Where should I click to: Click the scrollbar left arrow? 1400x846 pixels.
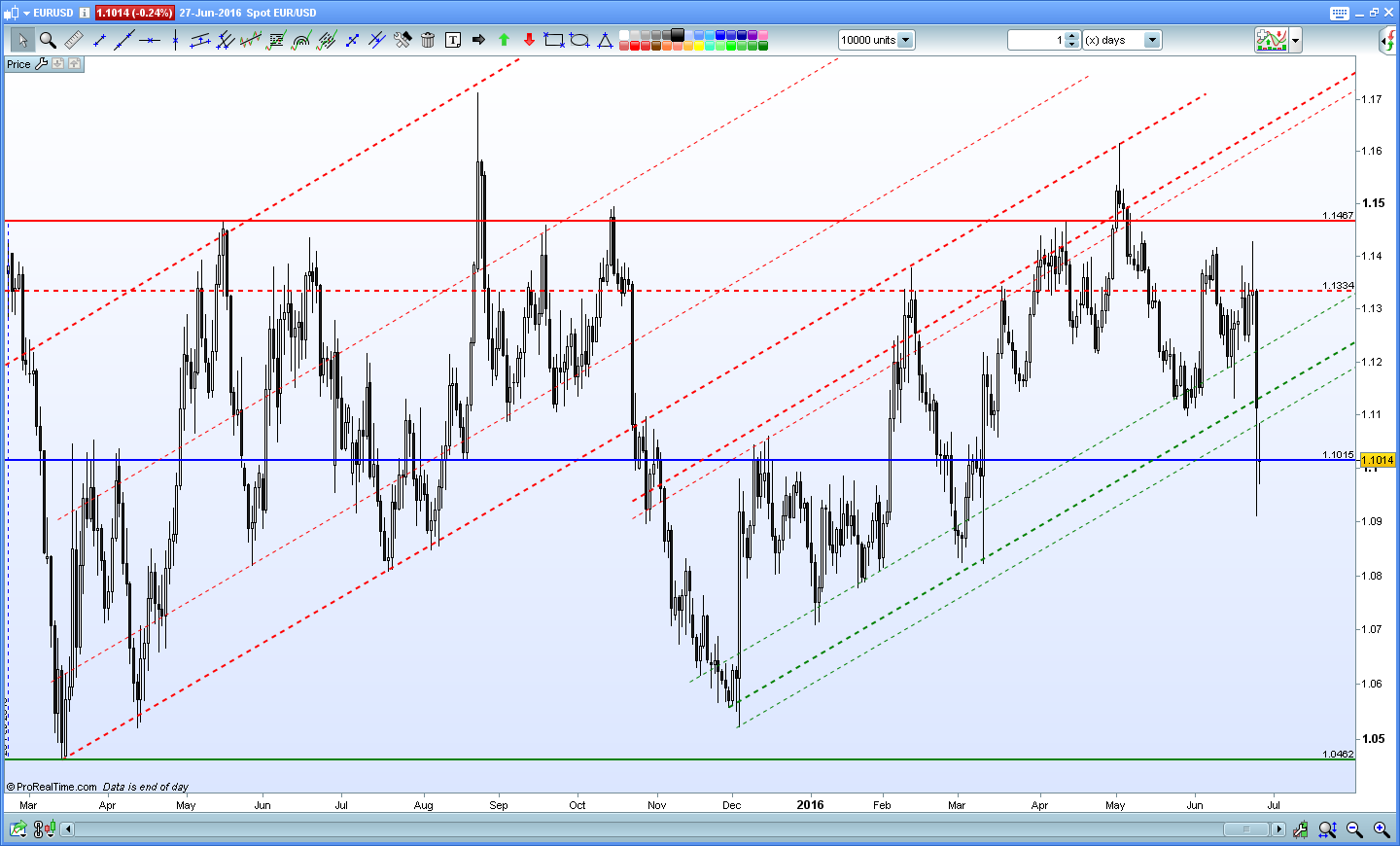(67, 829)
